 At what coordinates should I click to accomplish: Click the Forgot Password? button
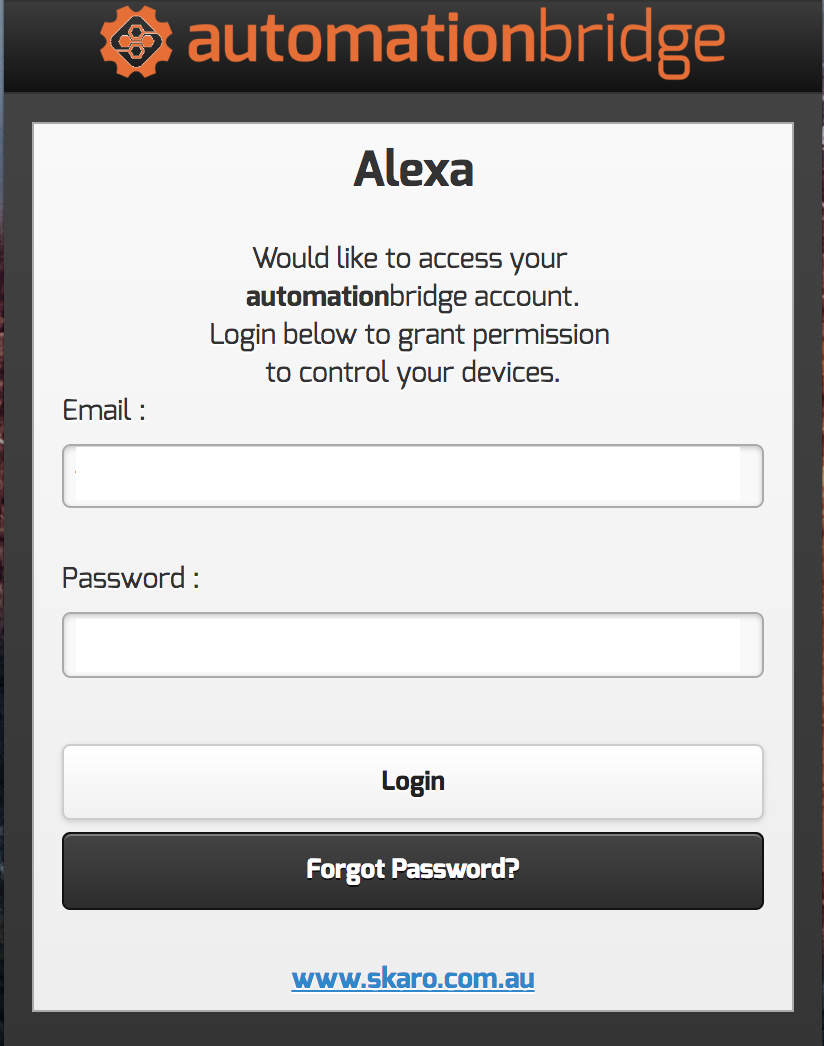(x=412, y=870)
